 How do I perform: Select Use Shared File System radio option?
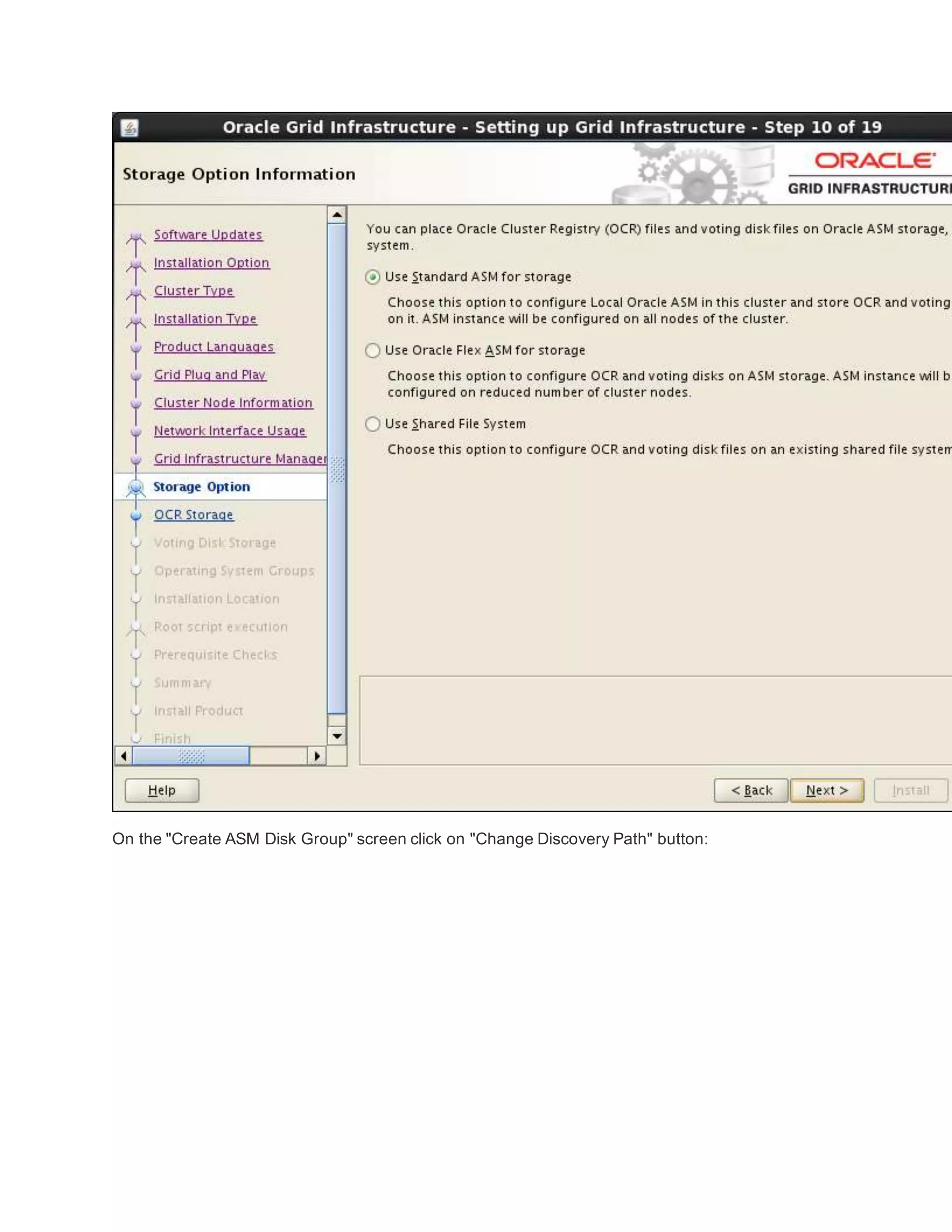pos(372,424)
